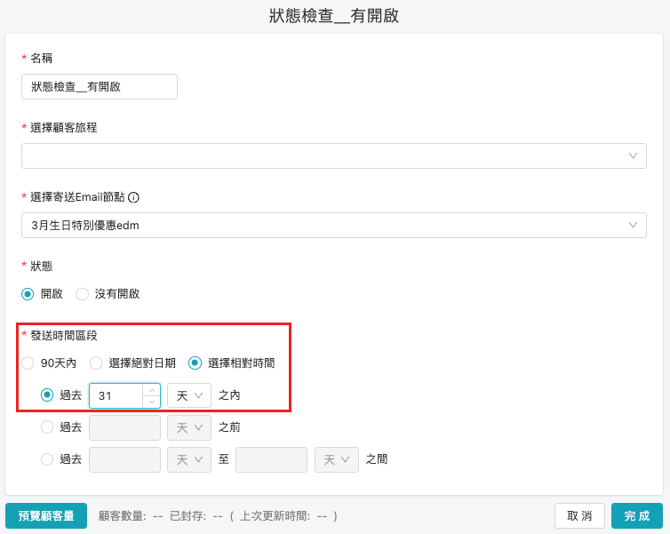Screen dimensions: 670x534
Task: Click the days number field showing 31
Action: 116,396
